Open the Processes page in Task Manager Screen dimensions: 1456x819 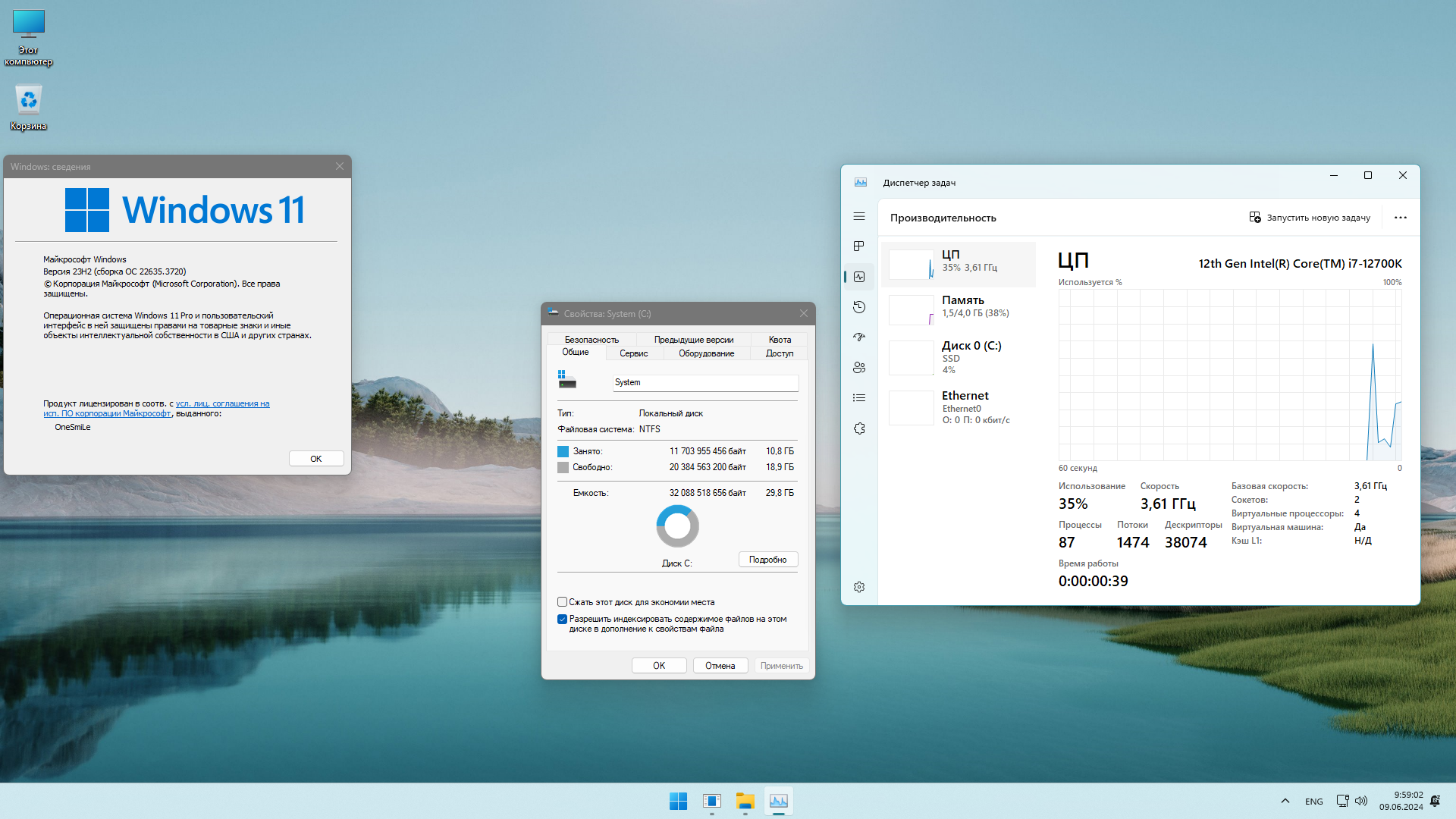(x=859, y=246)
